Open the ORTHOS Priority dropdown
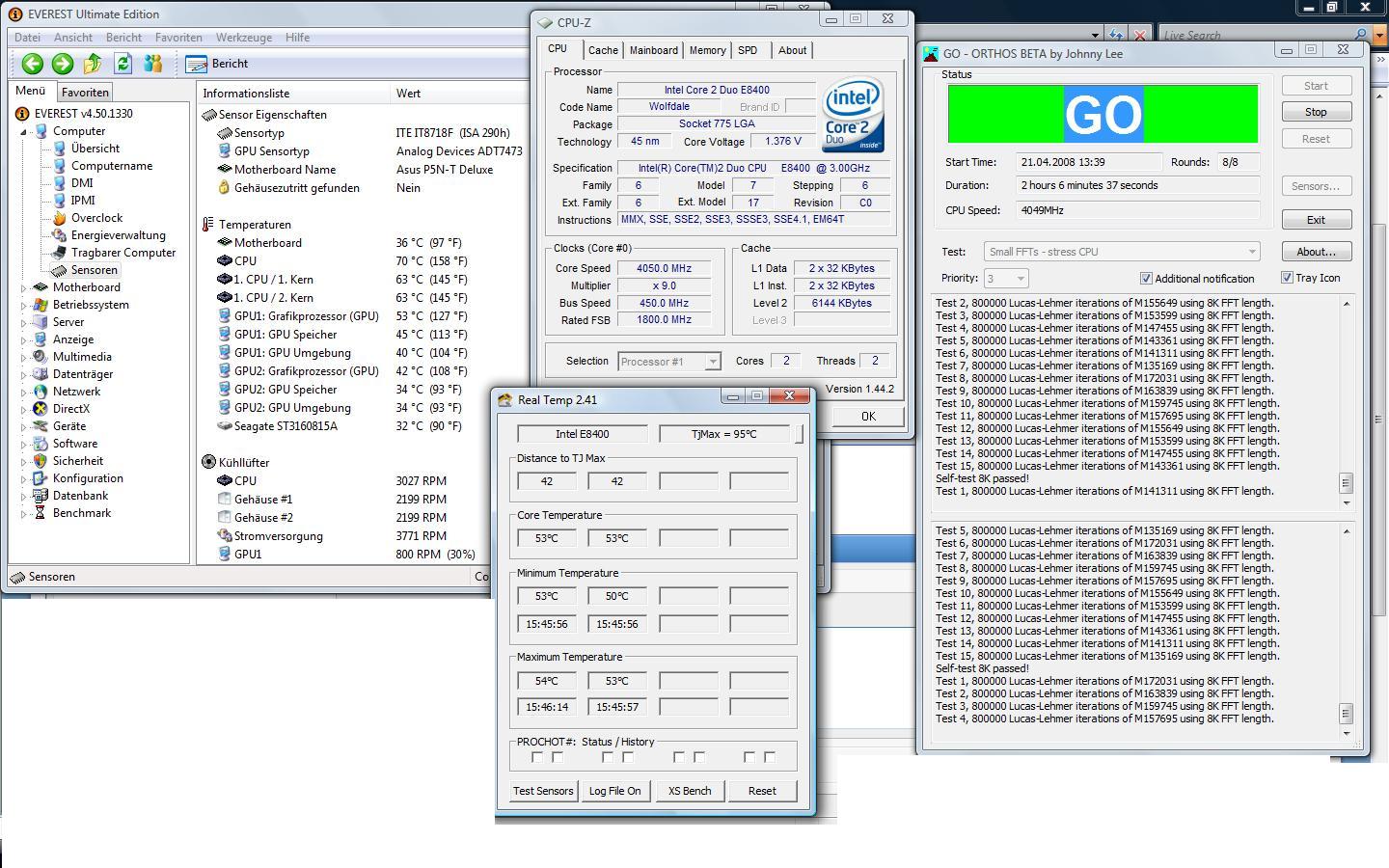The width and height of the screenshot is (1389, 868). tap(1021, 279)
